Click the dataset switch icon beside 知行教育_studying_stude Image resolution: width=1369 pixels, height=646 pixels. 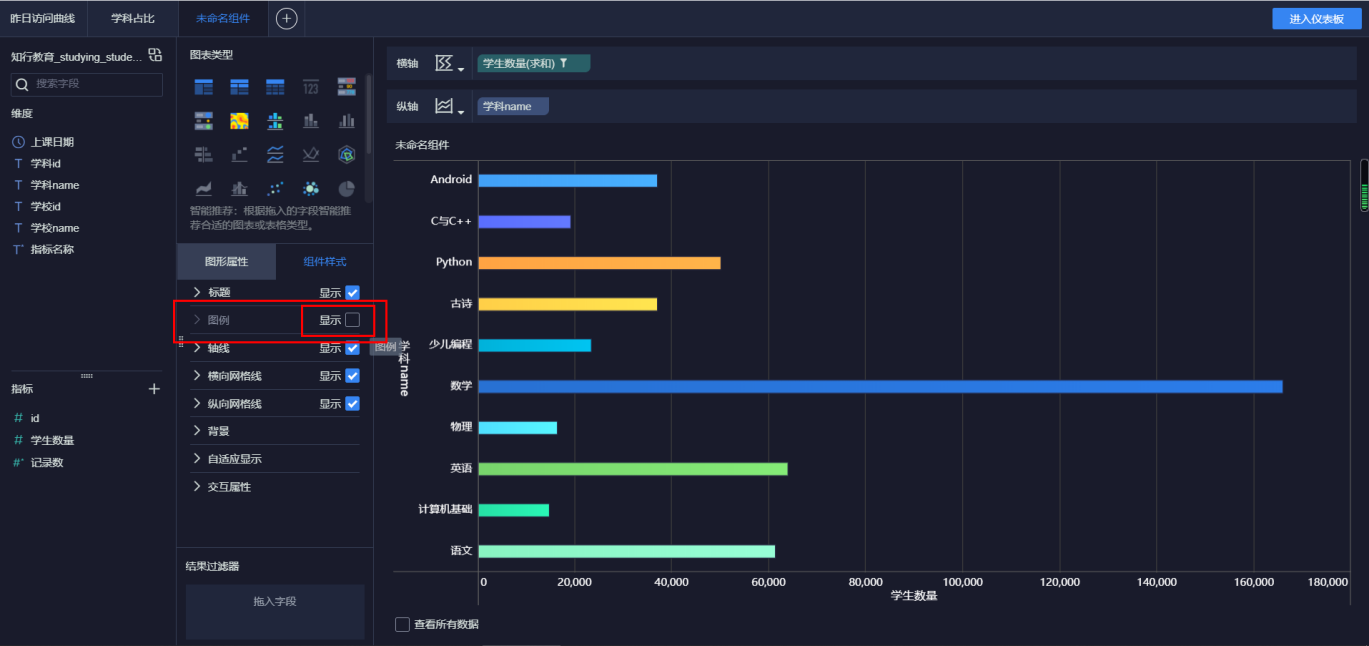coord(155,55)
